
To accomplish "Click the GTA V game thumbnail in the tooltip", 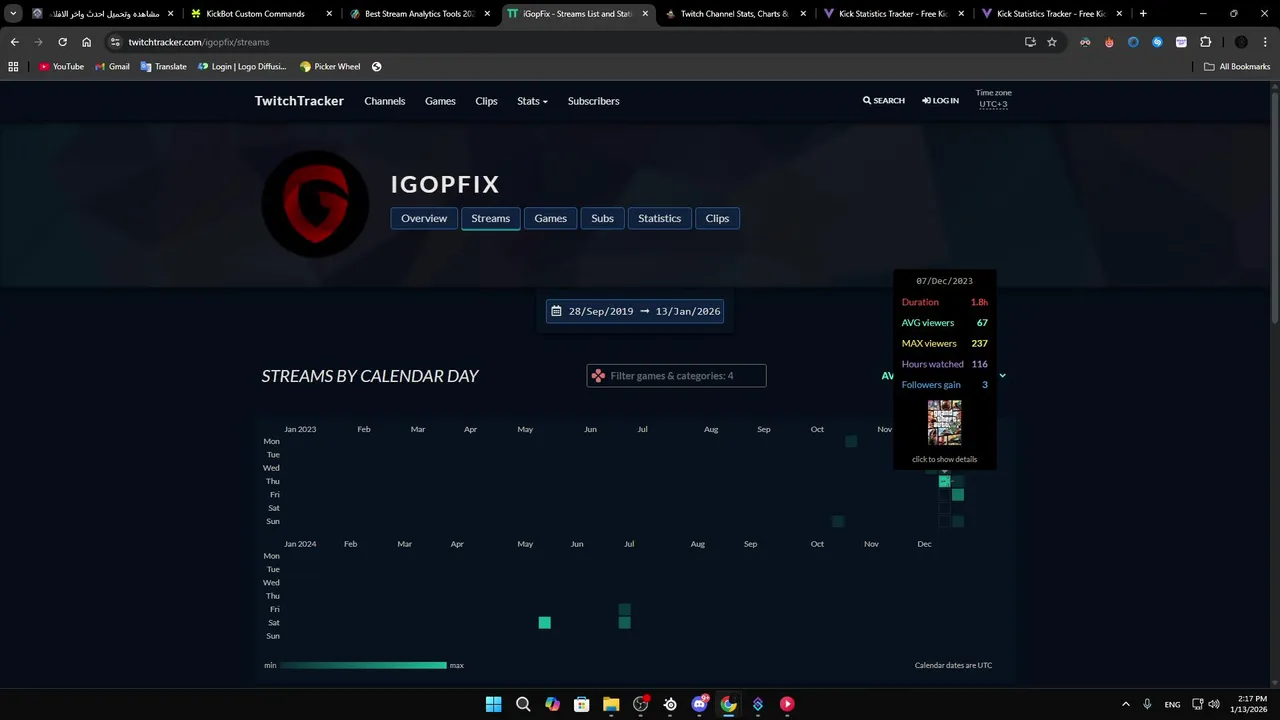I will pos(944,422).
